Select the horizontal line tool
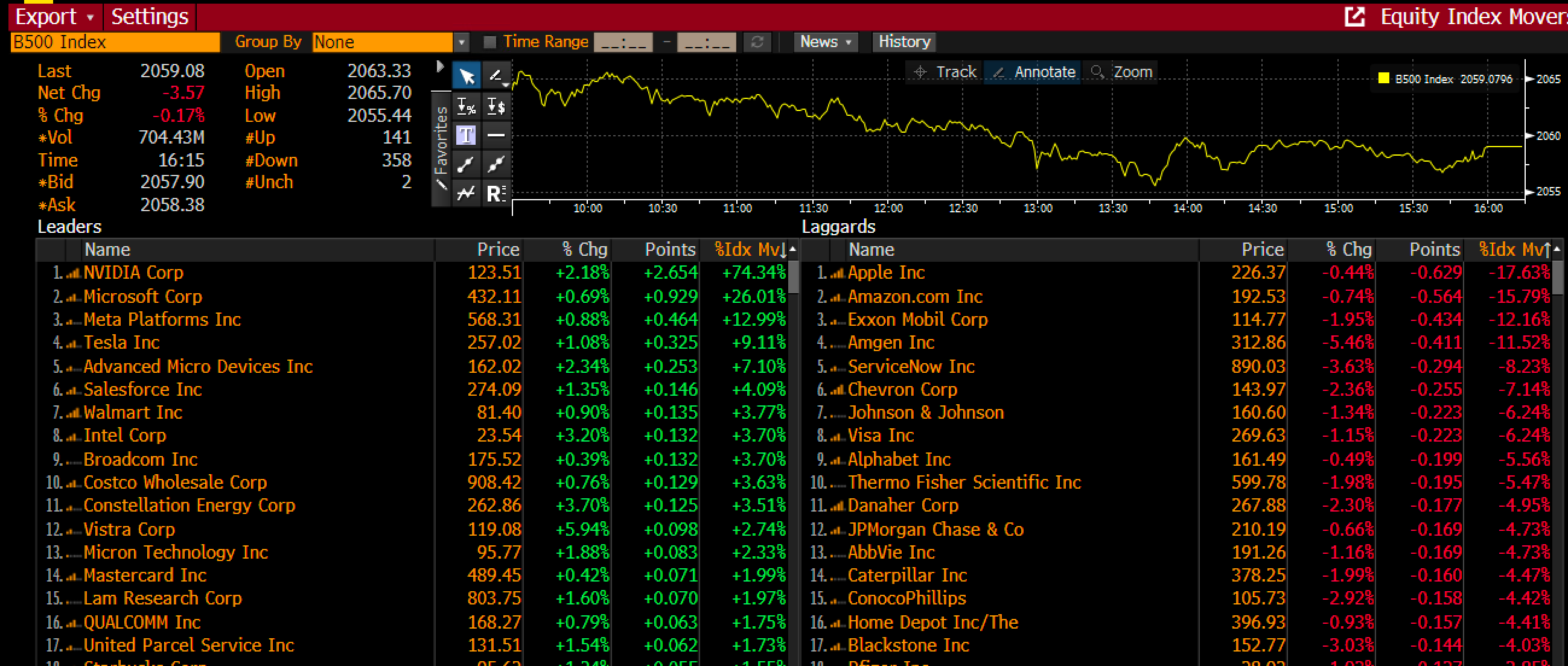The height and width of the screenshot is (666, 1568). (497, 135)
